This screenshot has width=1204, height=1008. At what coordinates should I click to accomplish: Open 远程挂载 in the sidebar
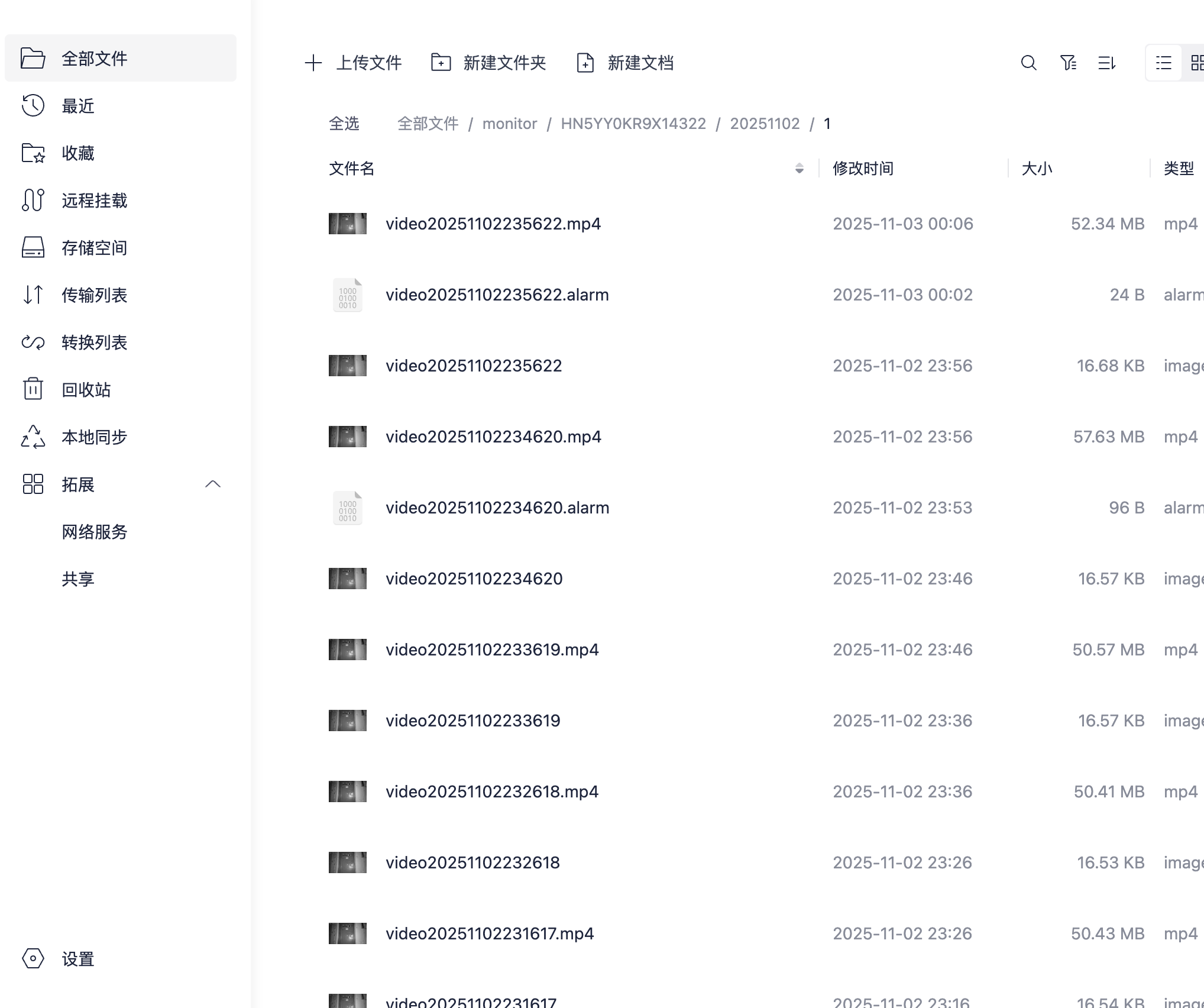pyautogui.click(x=95, y=201)
